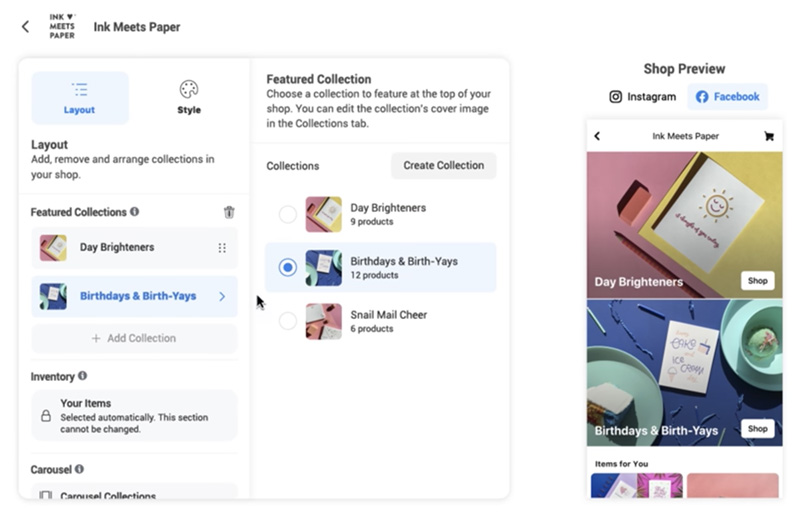Screen dimensions: 800x514
Task: Click Shop button on Birthdays & Birth-Yays banner
Action: pos(758,429)
